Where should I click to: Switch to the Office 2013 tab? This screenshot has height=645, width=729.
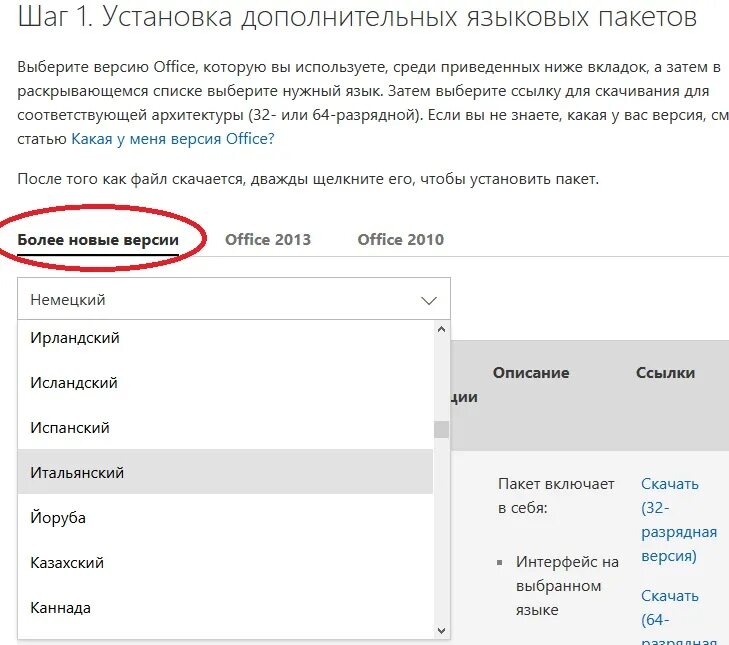click(x=268, y=239)
